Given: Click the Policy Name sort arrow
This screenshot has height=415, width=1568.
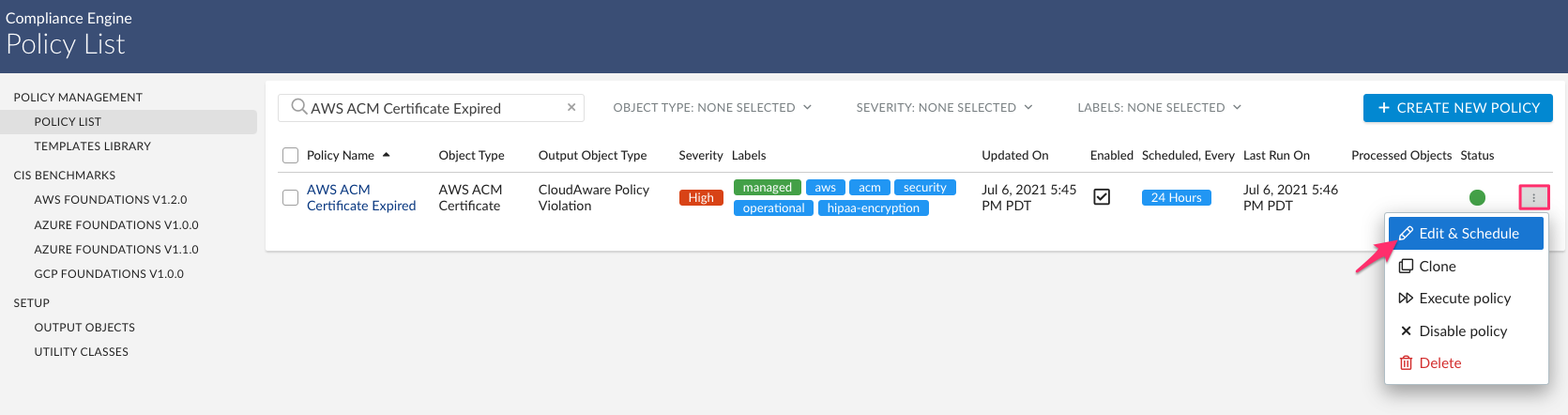Looking at the screenshot, I should (x=387, y=155).
